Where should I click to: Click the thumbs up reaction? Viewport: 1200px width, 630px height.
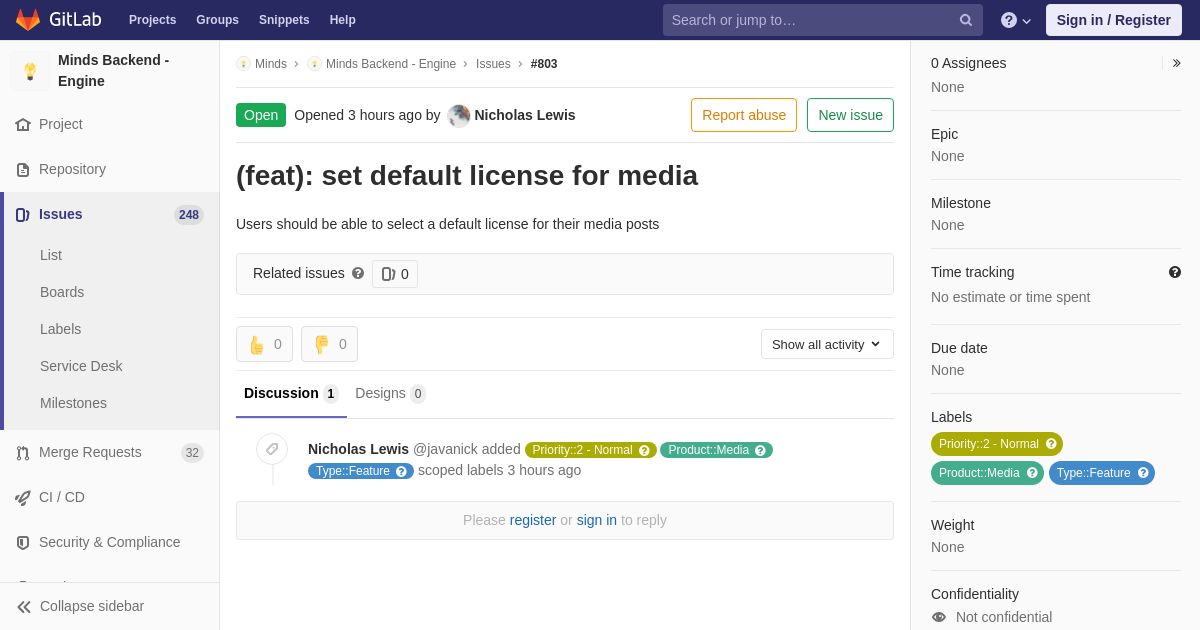point(264,344)
